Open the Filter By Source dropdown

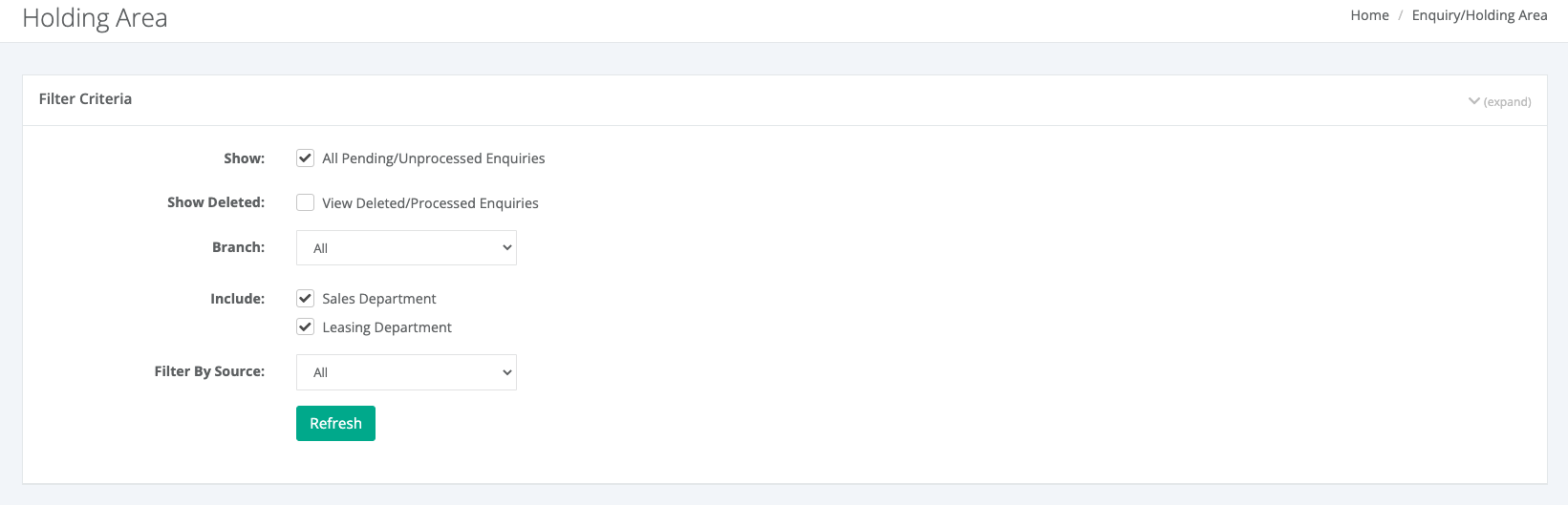[406, 372]
